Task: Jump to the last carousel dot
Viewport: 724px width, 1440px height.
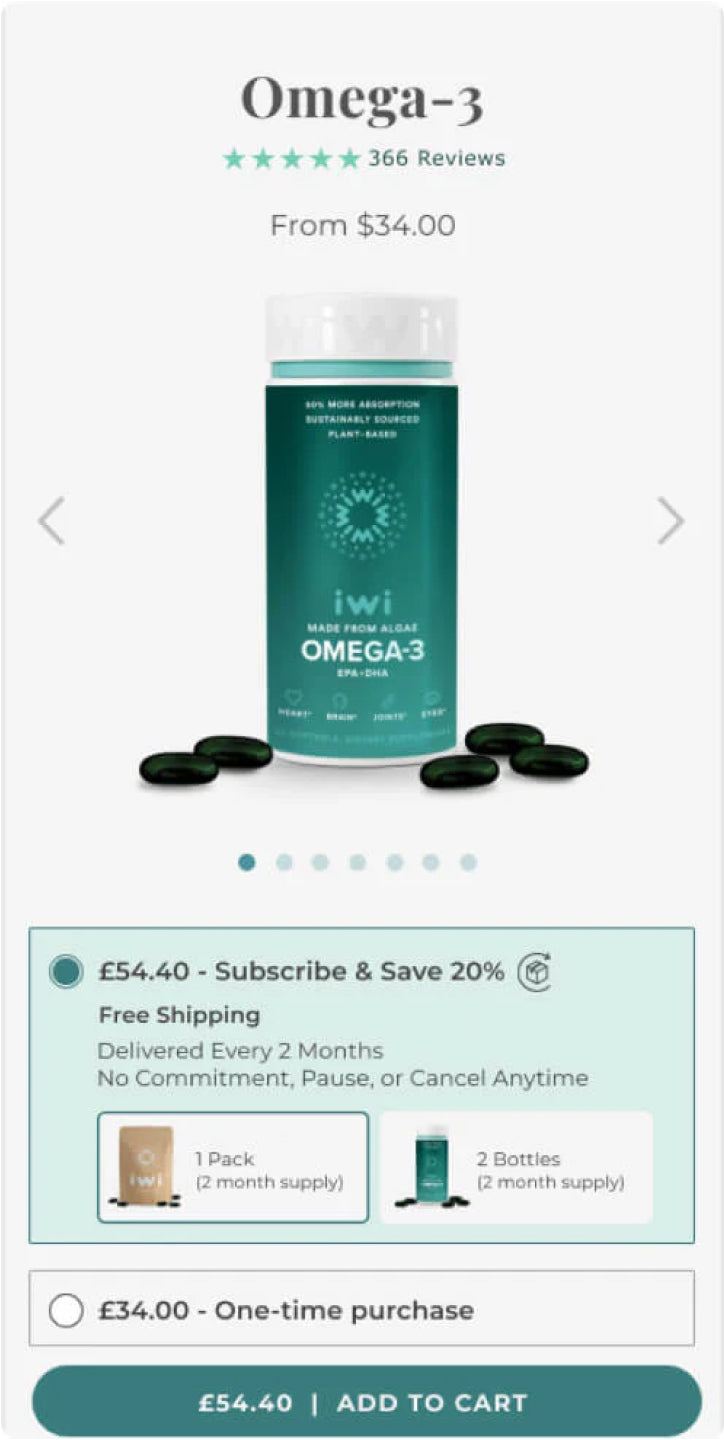Action: click(x=468, y=862)
